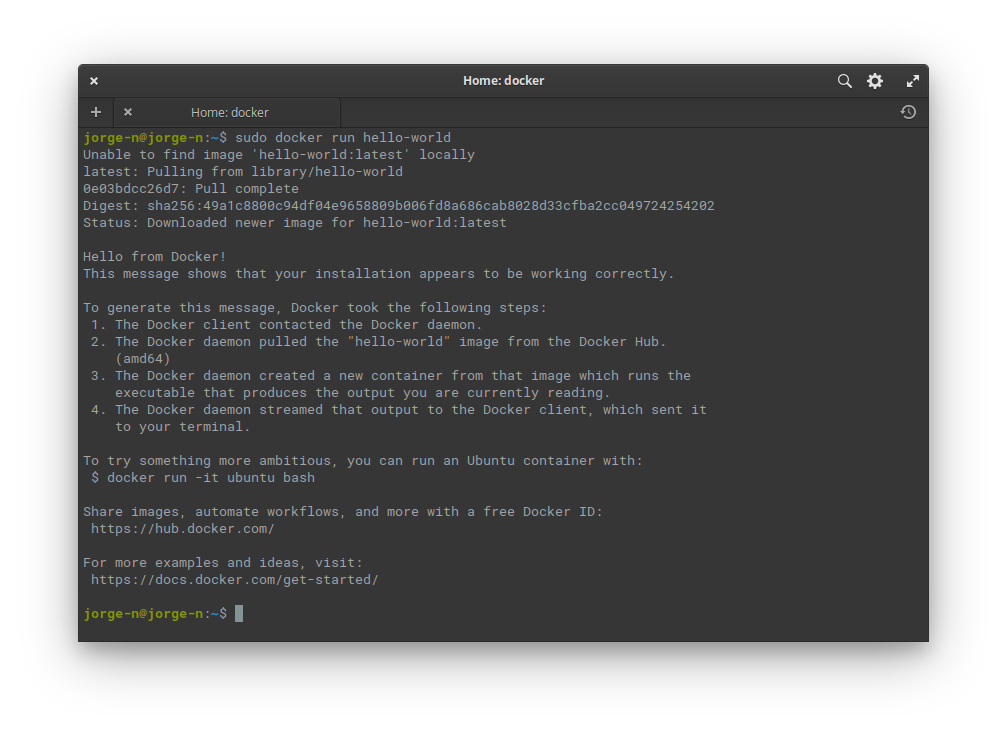Click 'Share images, automate workflows' line
Viewport: 1007px width, 734px height.
click(x=343, y=512)
